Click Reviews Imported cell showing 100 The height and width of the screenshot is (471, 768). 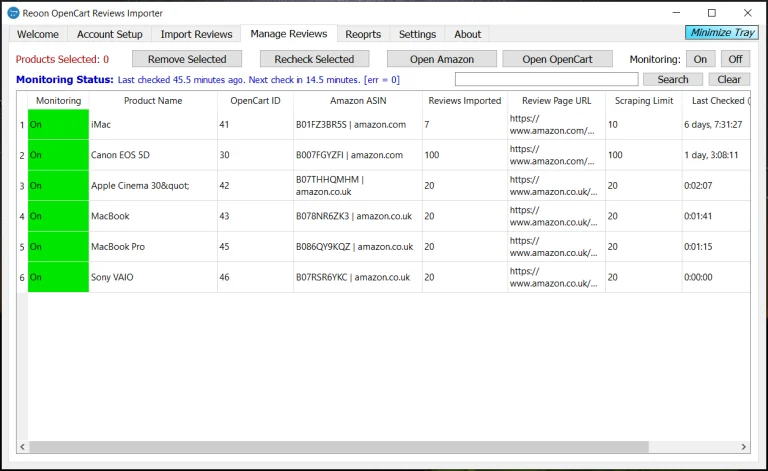tap(465, 155)
